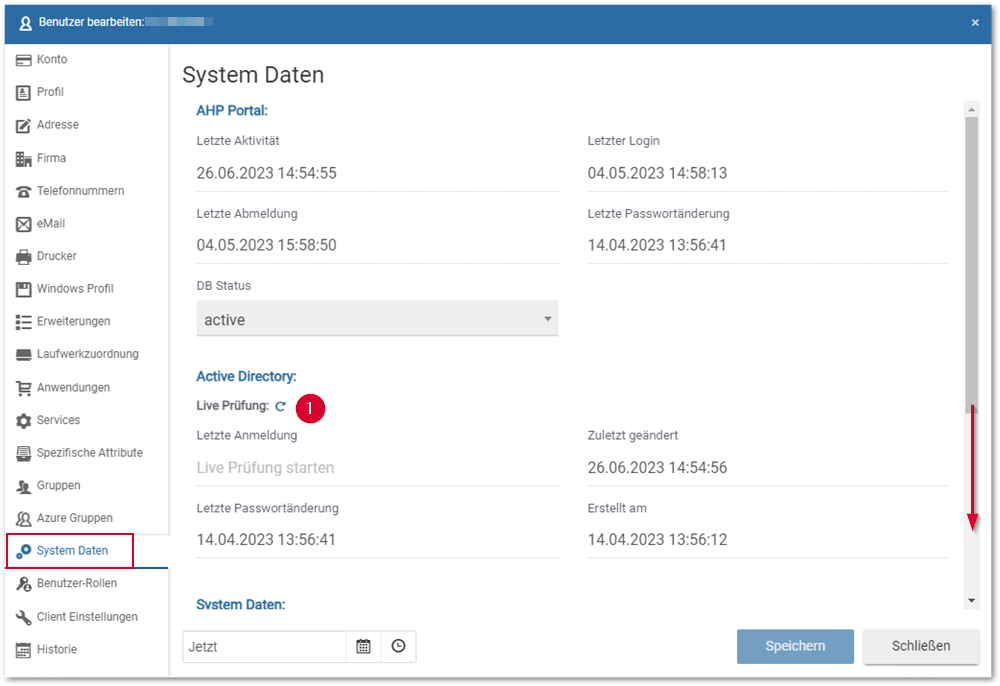Click the Client Einstellungen wrench icon
1000x686 pixels.
[24, 617]
